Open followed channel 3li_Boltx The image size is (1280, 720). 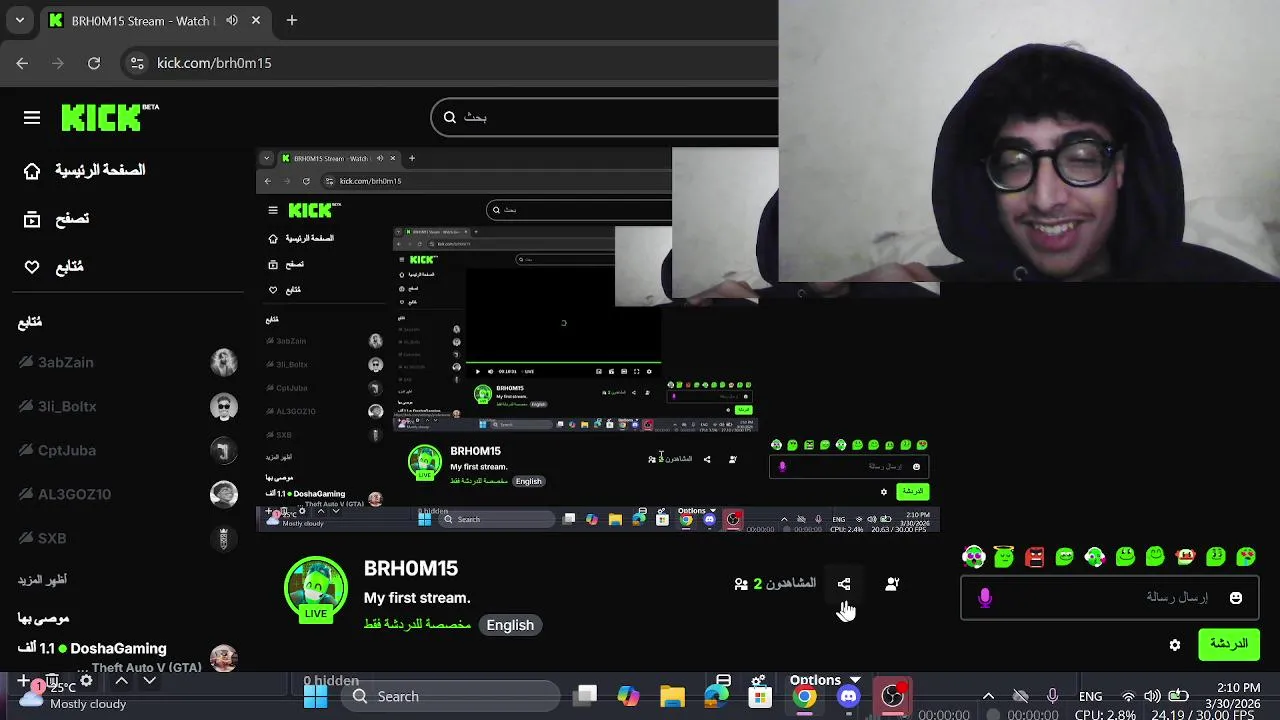[67, 406]
